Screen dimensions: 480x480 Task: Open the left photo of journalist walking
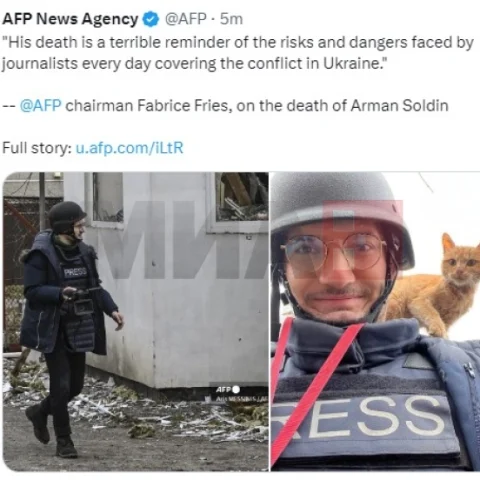(x=136, y=321)
